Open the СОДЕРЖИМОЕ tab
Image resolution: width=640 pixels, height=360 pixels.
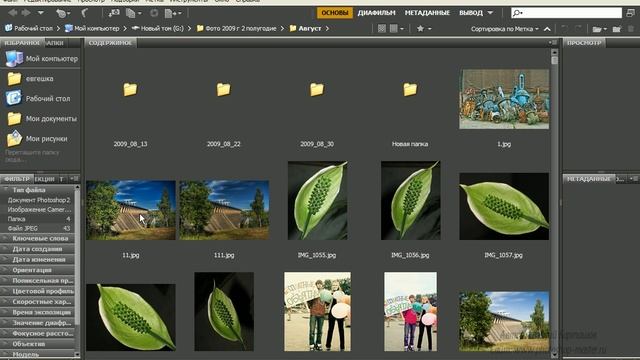coord(110,42)
